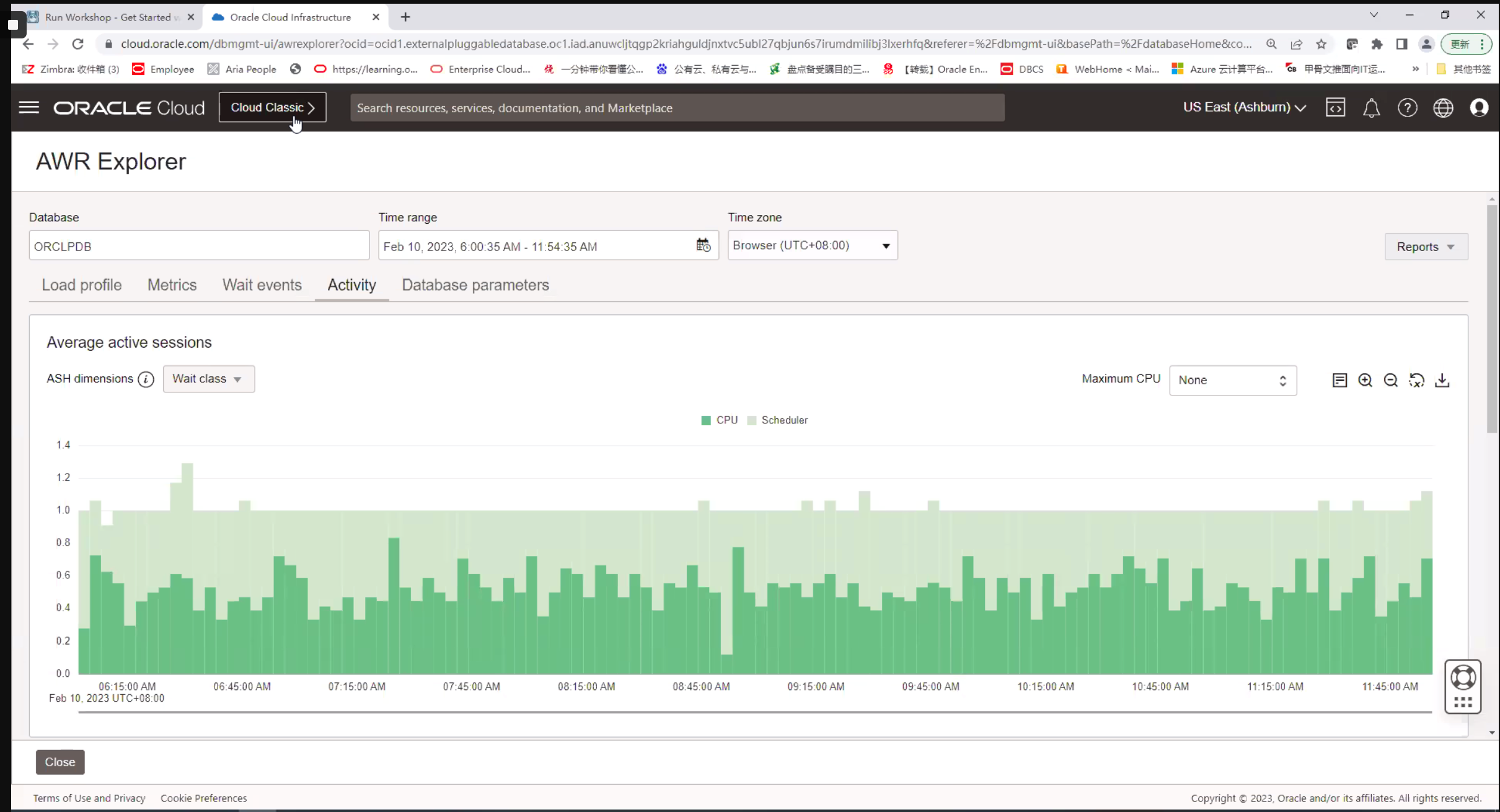The image size is (1500, 812).
Task: Open Cloud Shell developer tools icon
Action: tap(1335, 108)
